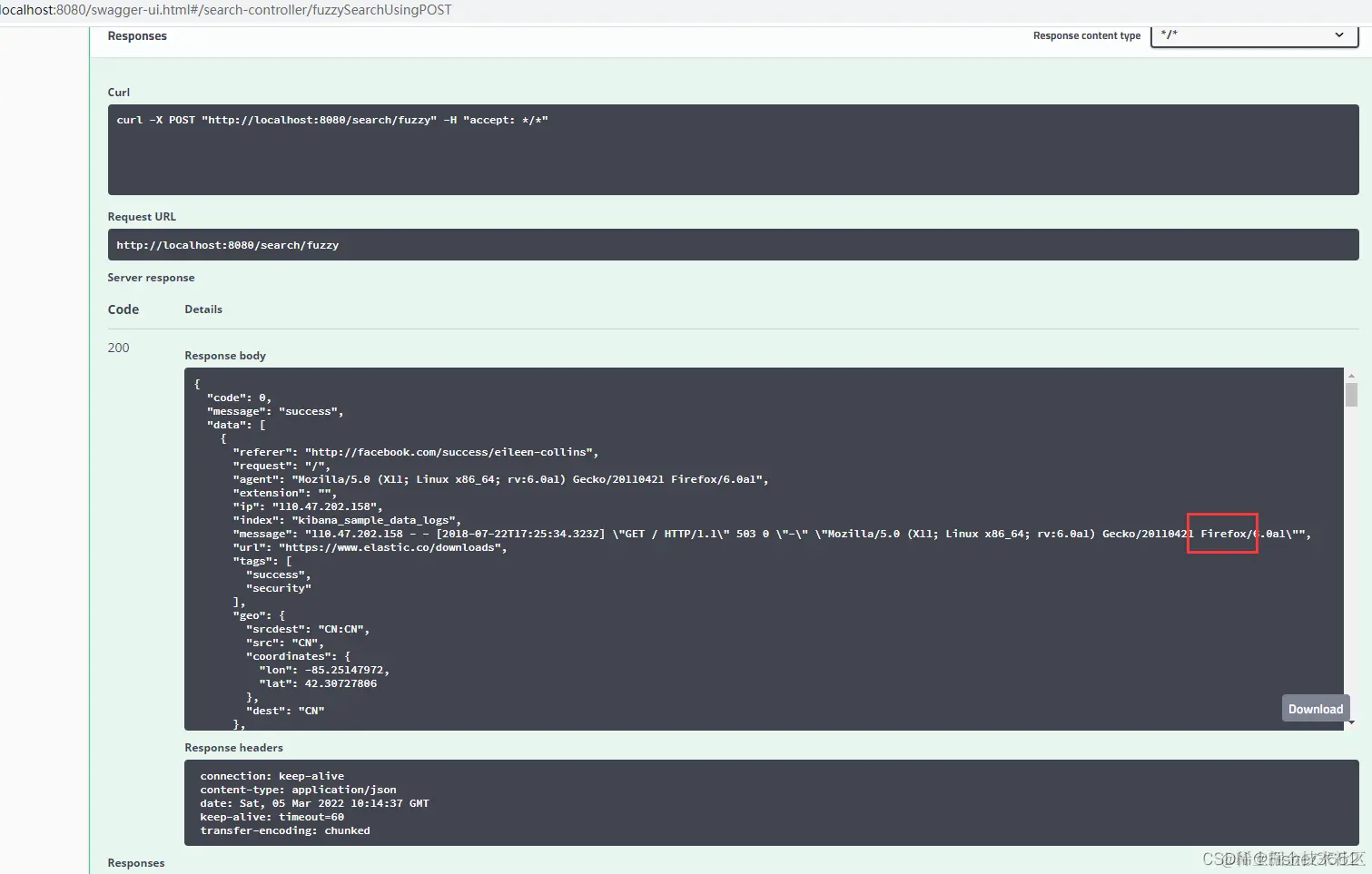The width and height of the screenshot is (1372, 874).
Task: Click the browser address bar URL
Action: point(226,10)
